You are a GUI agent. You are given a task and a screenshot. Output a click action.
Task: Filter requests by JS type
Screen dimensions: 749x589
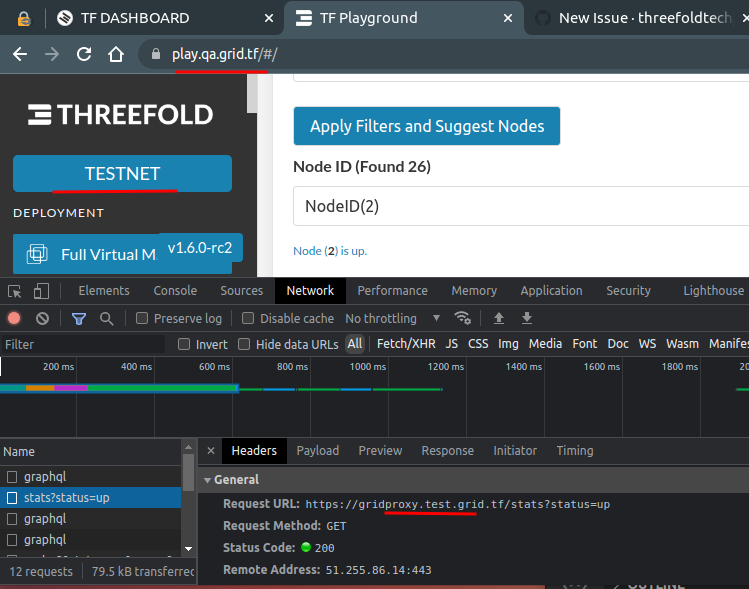pyautogui.click(x=451, y=344)
